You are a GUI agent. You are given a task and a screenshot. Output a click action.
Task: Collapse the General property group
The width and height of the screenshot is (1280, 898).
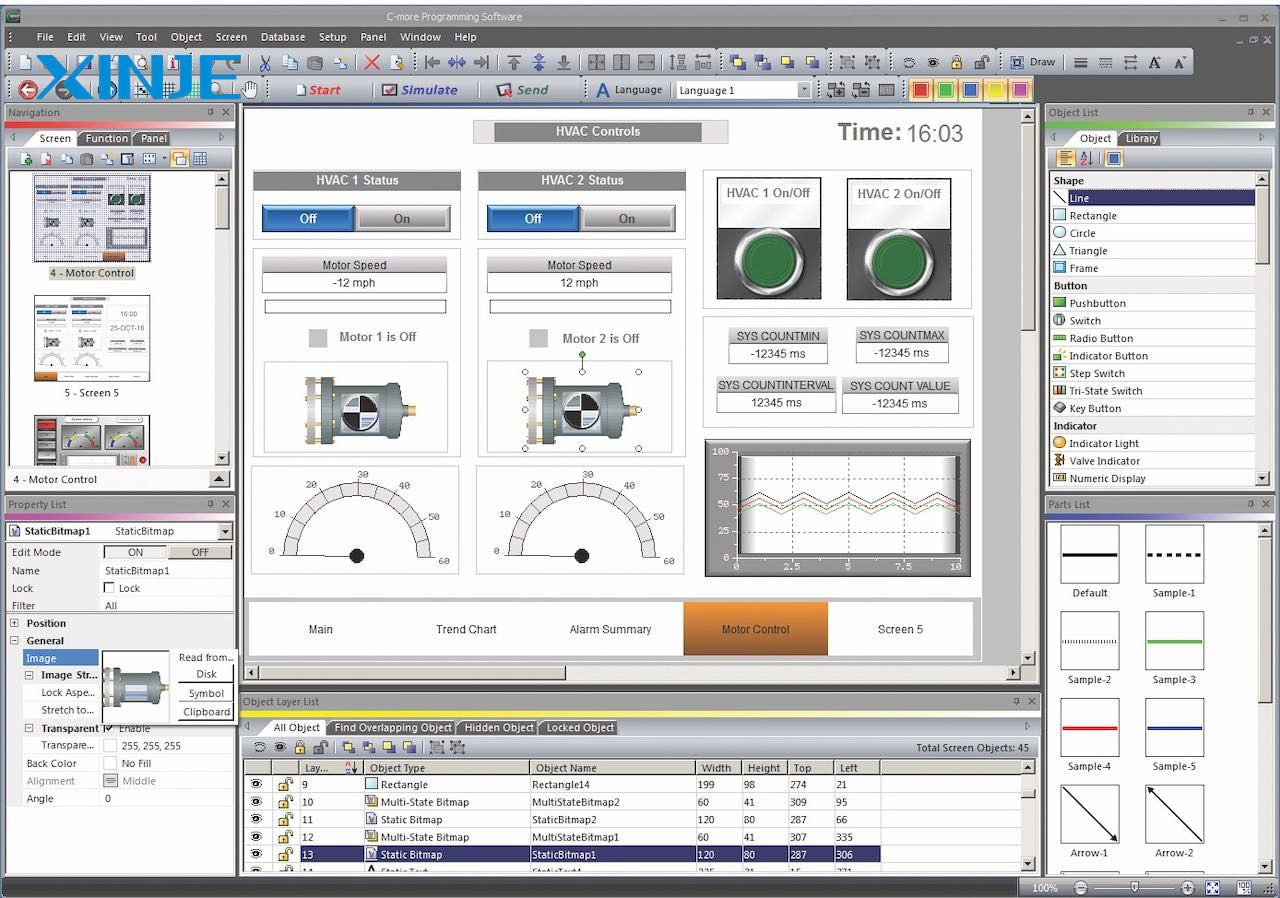tap(15, 641)
